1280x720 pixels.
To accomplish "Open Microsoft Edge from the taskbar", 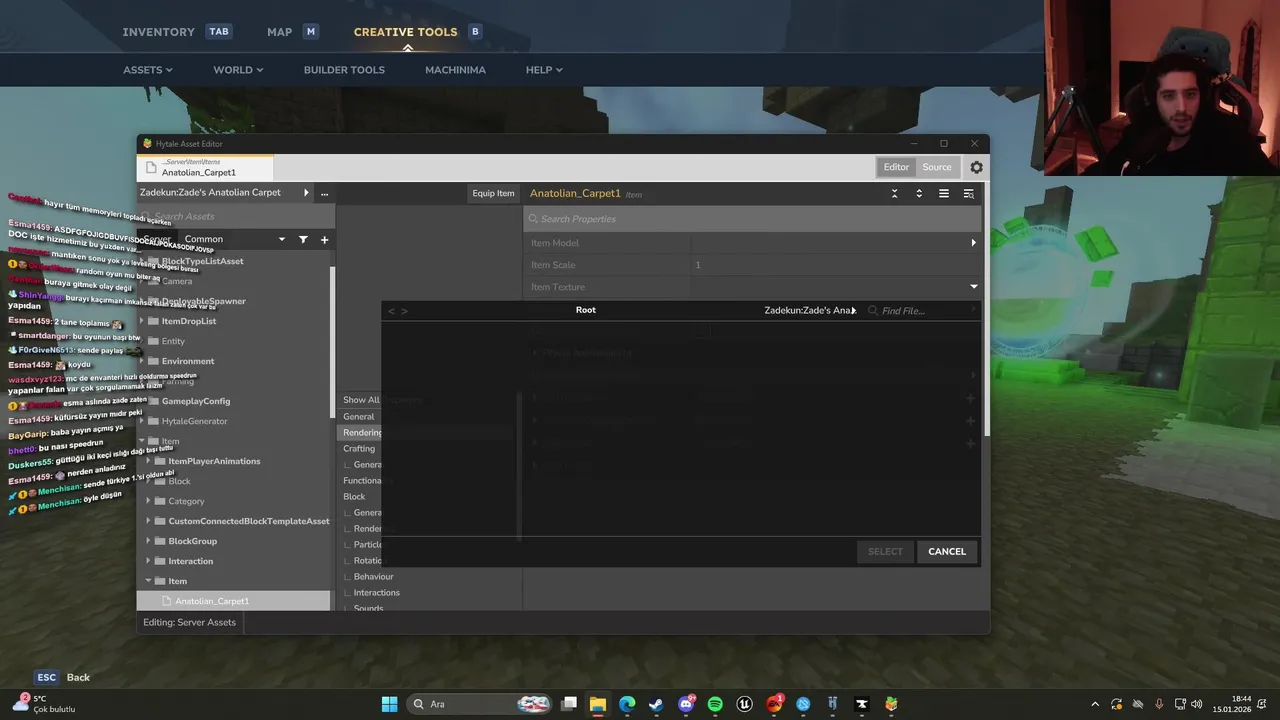I will 627,704.
